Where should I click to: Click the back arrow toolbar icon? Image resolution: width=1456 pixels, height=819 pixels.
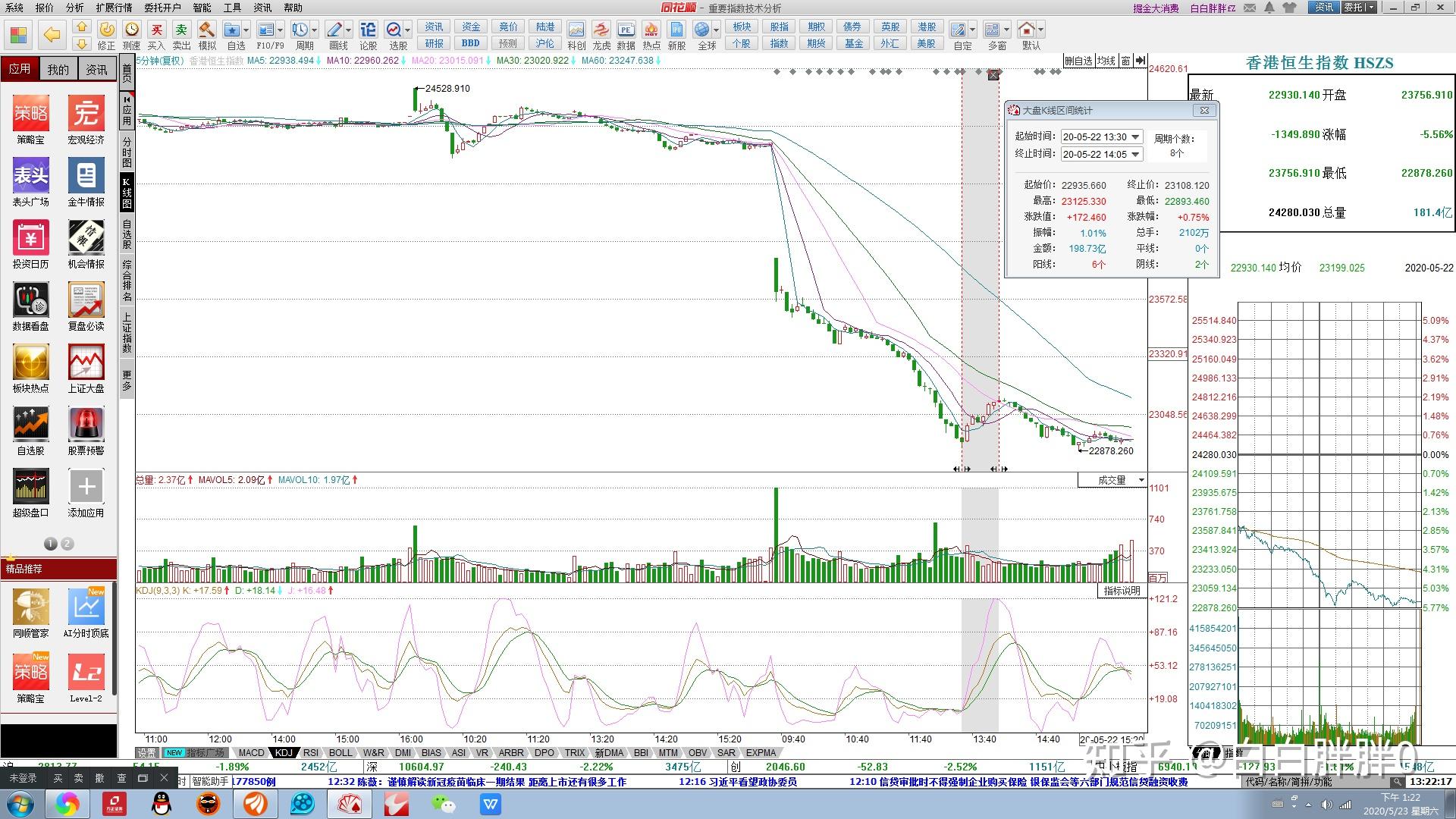[x=52, y=35]
